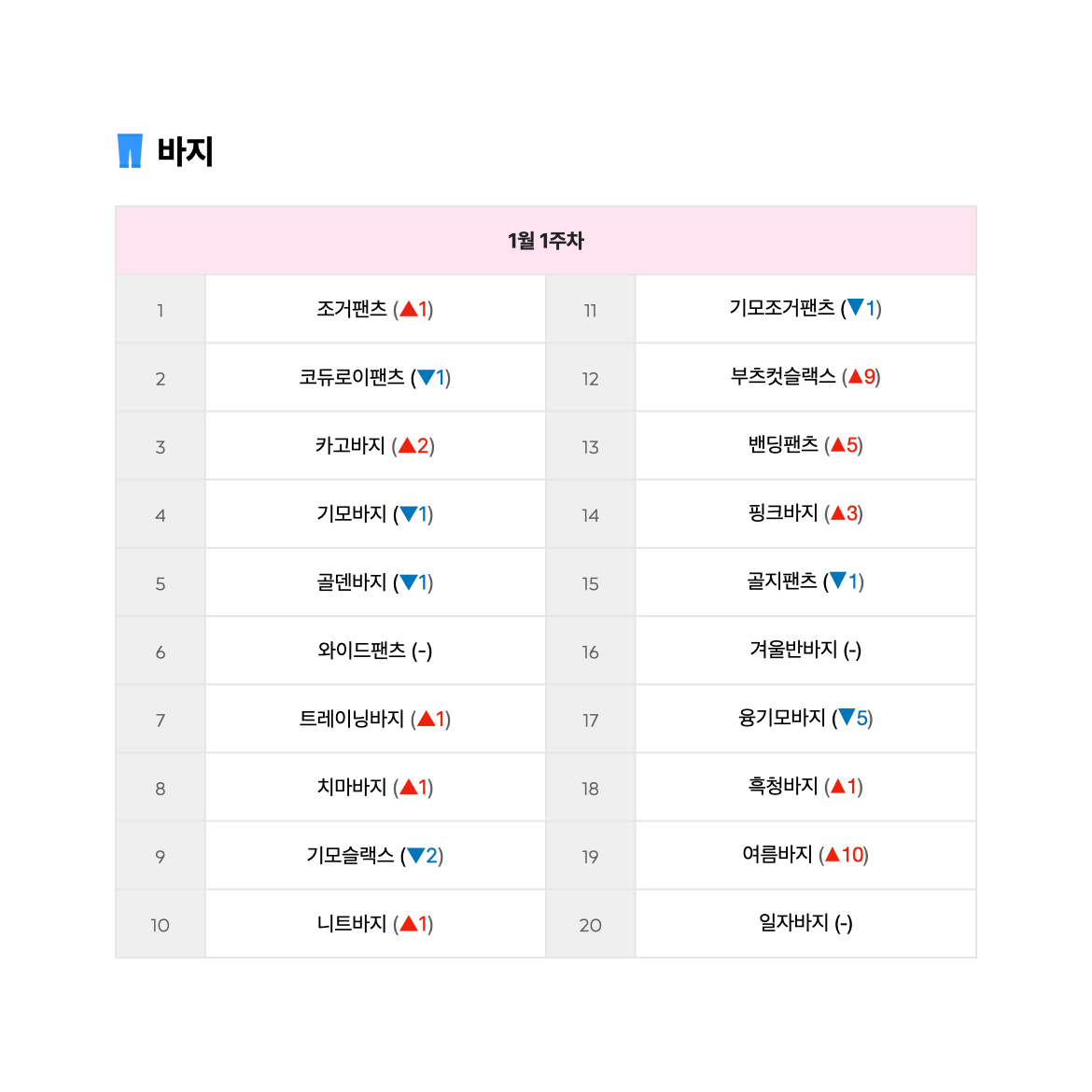Select the 1월 1주차 header tab
This screenshot has height=1092, width=1092.
click(546, 240)
